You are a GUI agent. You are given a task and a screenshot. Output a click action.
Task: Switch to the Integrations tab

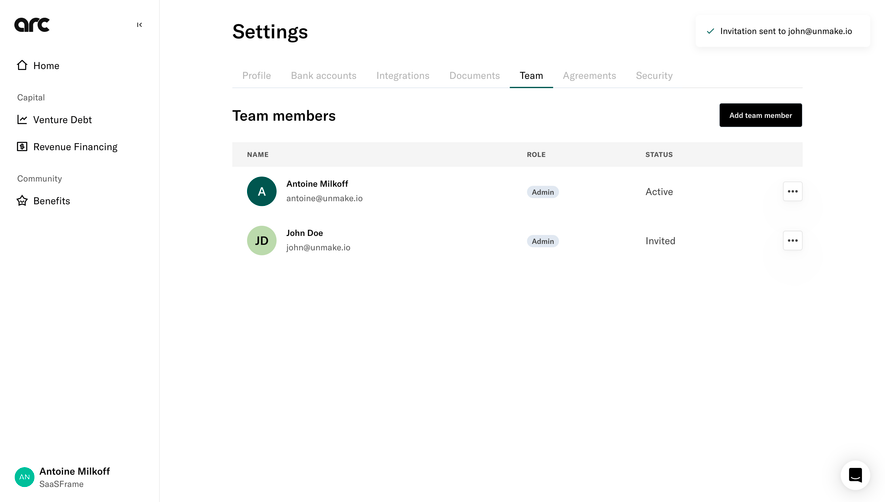402,76
